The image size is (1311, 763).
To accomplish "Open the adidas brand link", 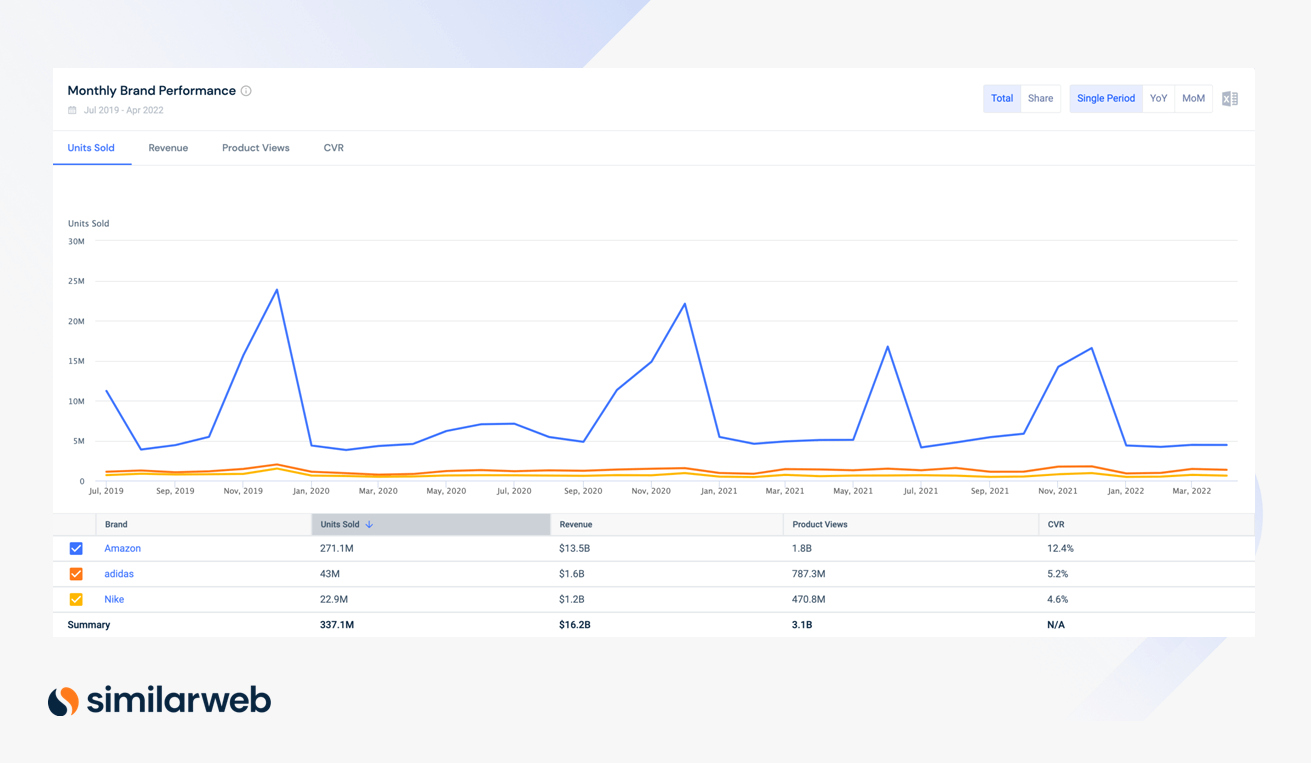I will click(119, 574).
